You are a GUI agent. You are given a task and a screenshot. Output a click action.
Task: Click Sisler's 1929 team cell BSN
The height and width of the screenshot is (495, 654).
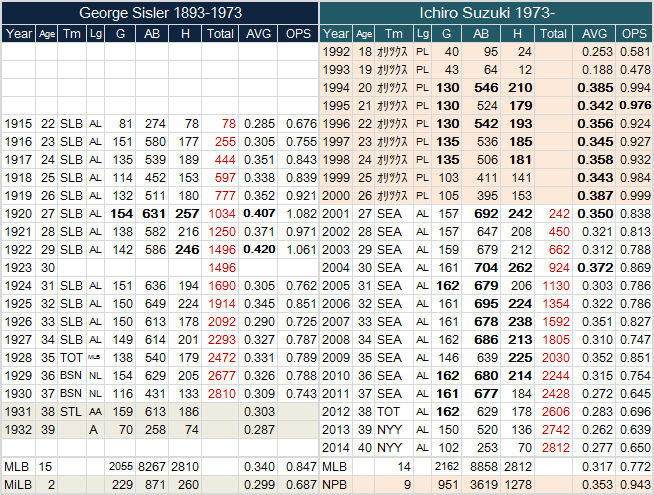(x=72, y=375)
